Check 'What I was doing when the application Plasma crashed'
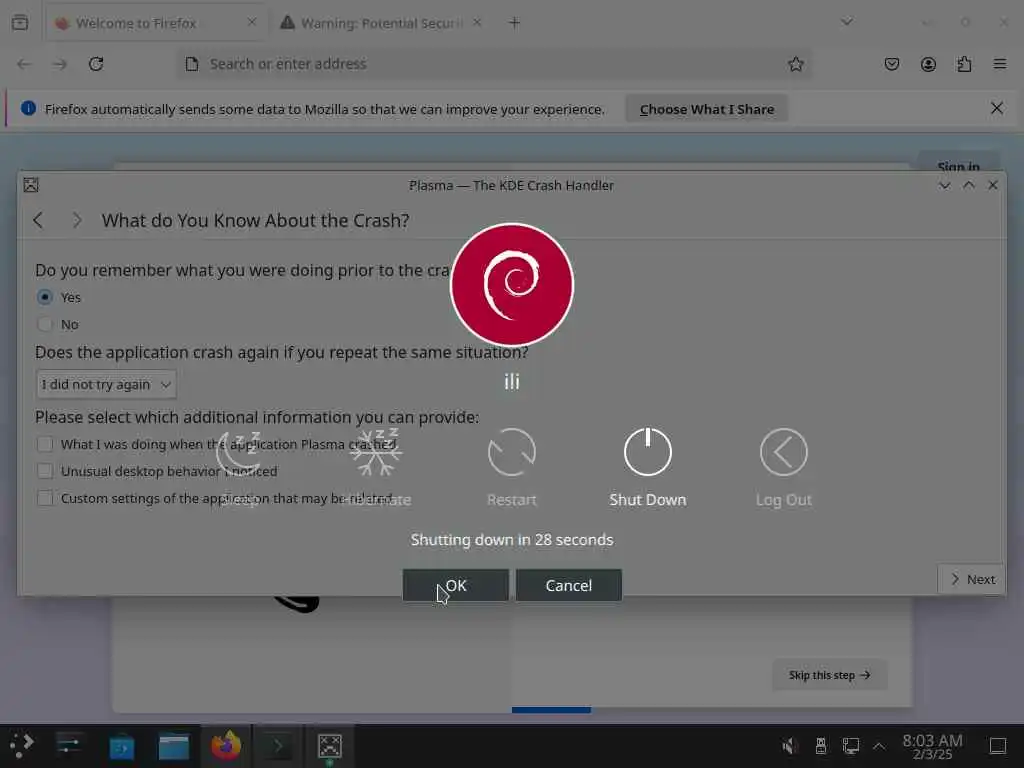This screenshot has height=768, width=1024. pyautogui.click(x=44, y=444)
